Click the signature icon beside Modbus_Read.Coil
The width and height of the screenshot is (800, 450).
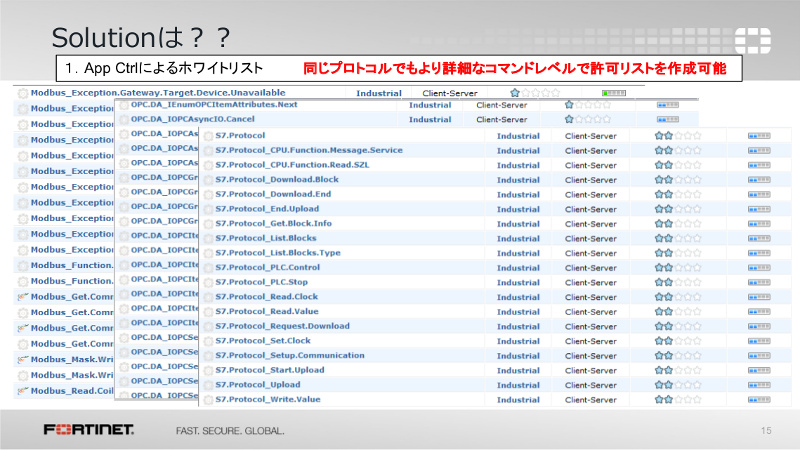point(23,391)
